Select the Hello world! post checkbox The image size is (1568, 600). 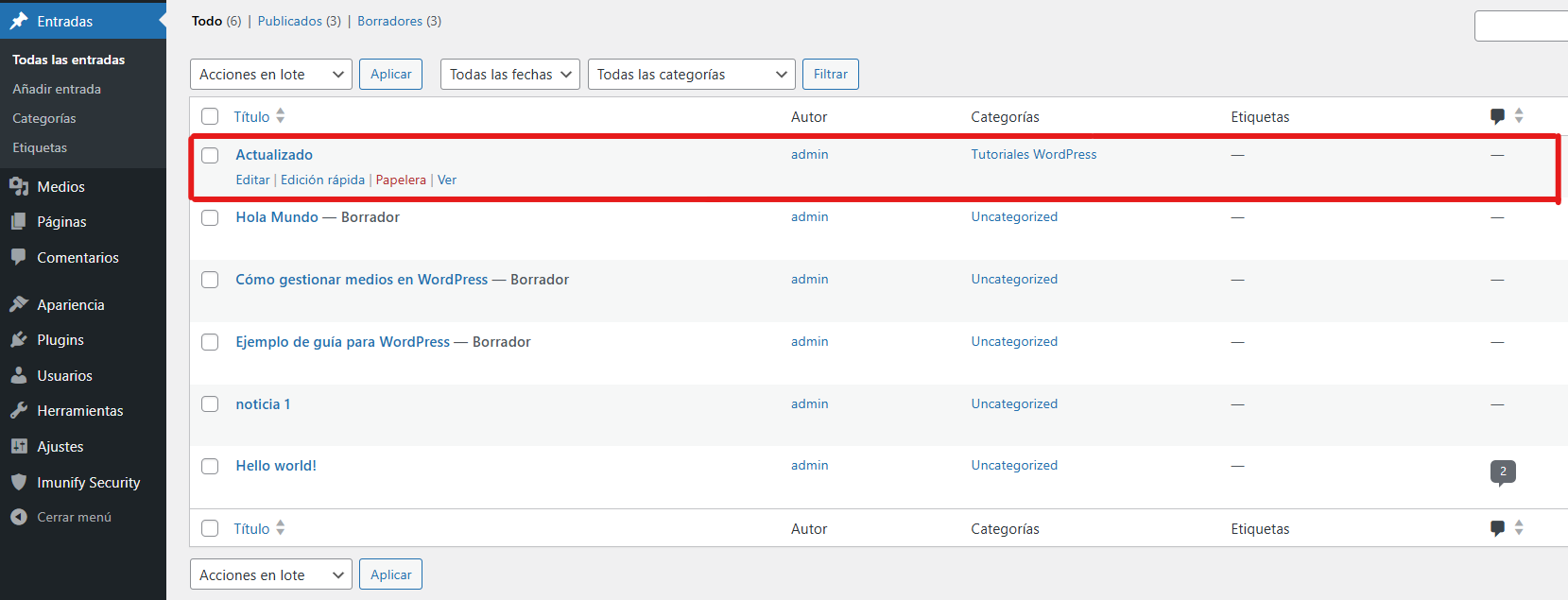click(x=210, y=467)
